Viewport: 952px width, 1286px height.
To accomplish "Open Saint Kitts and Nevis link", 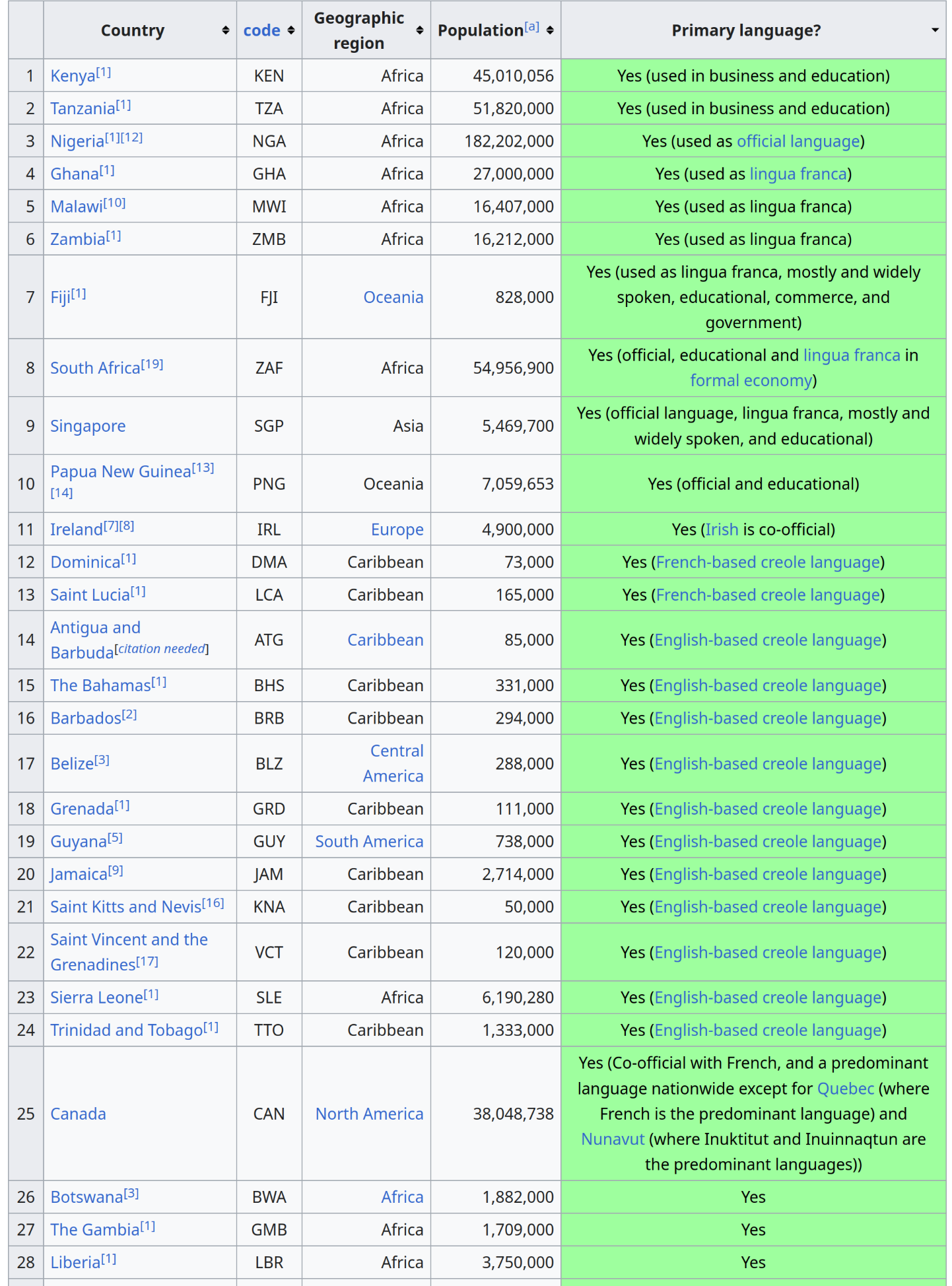I will point(125,907).
